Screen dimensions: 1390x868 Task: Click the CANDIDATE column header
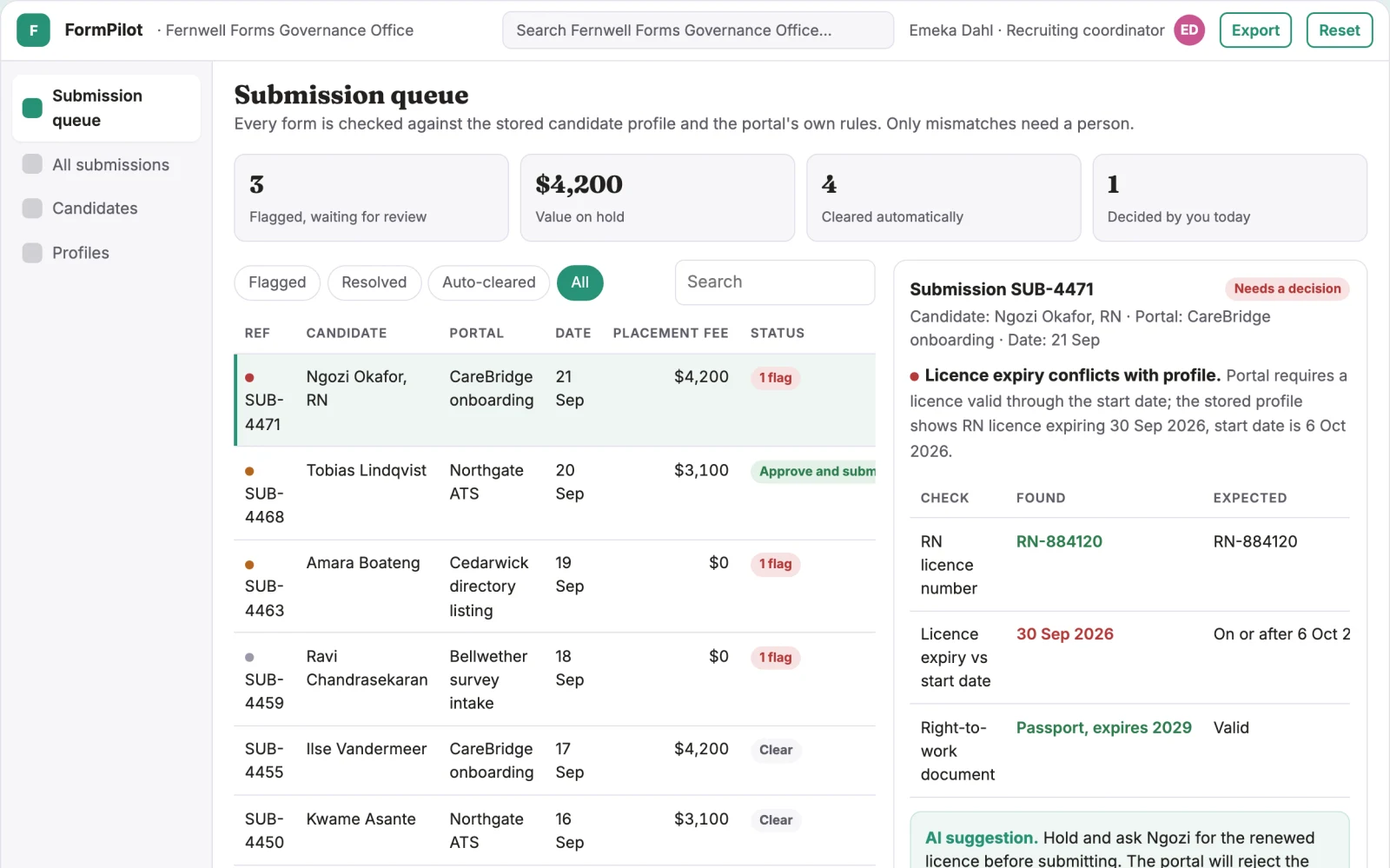coord(347,333)
